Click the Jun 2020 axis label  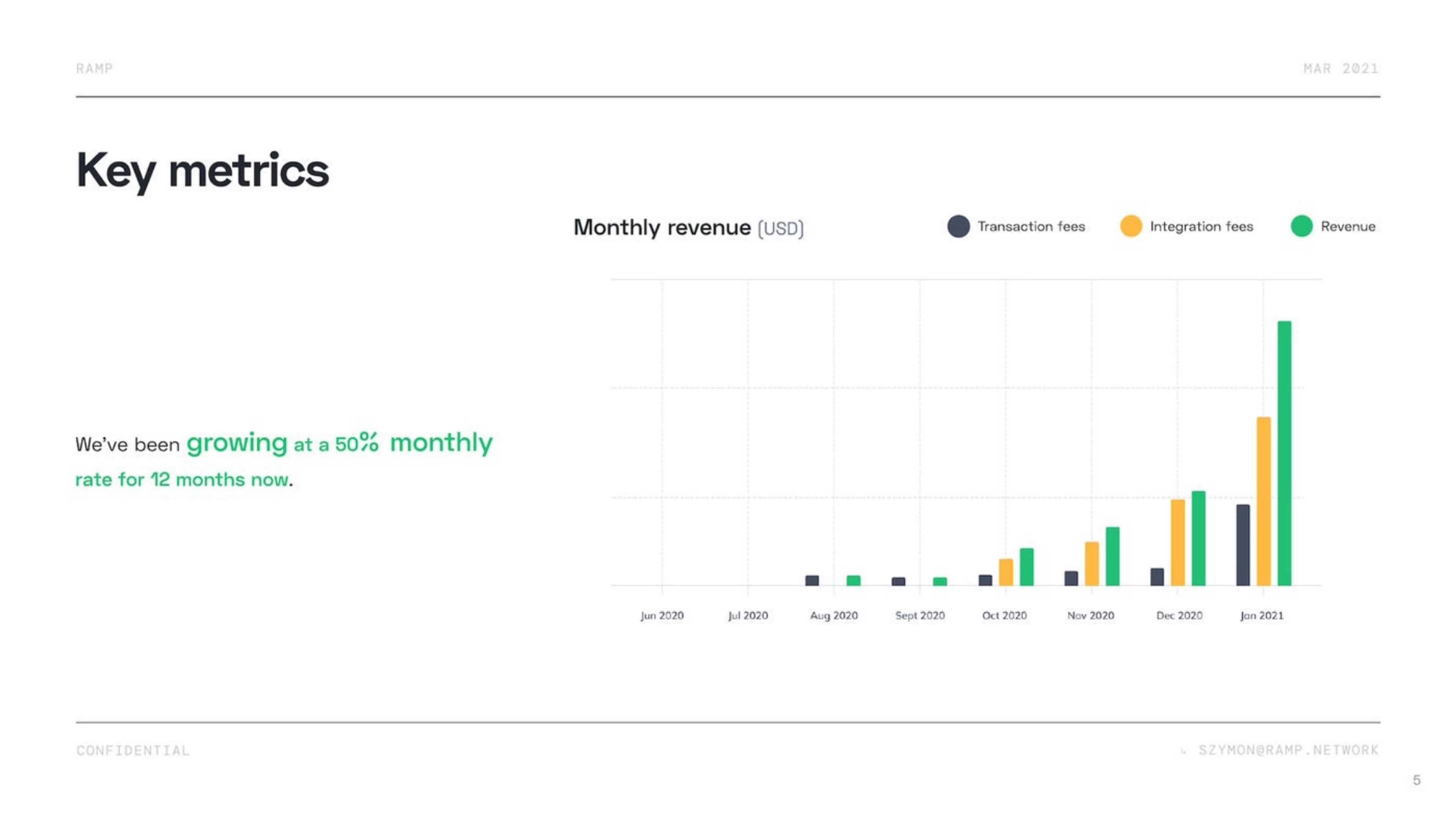662,615
